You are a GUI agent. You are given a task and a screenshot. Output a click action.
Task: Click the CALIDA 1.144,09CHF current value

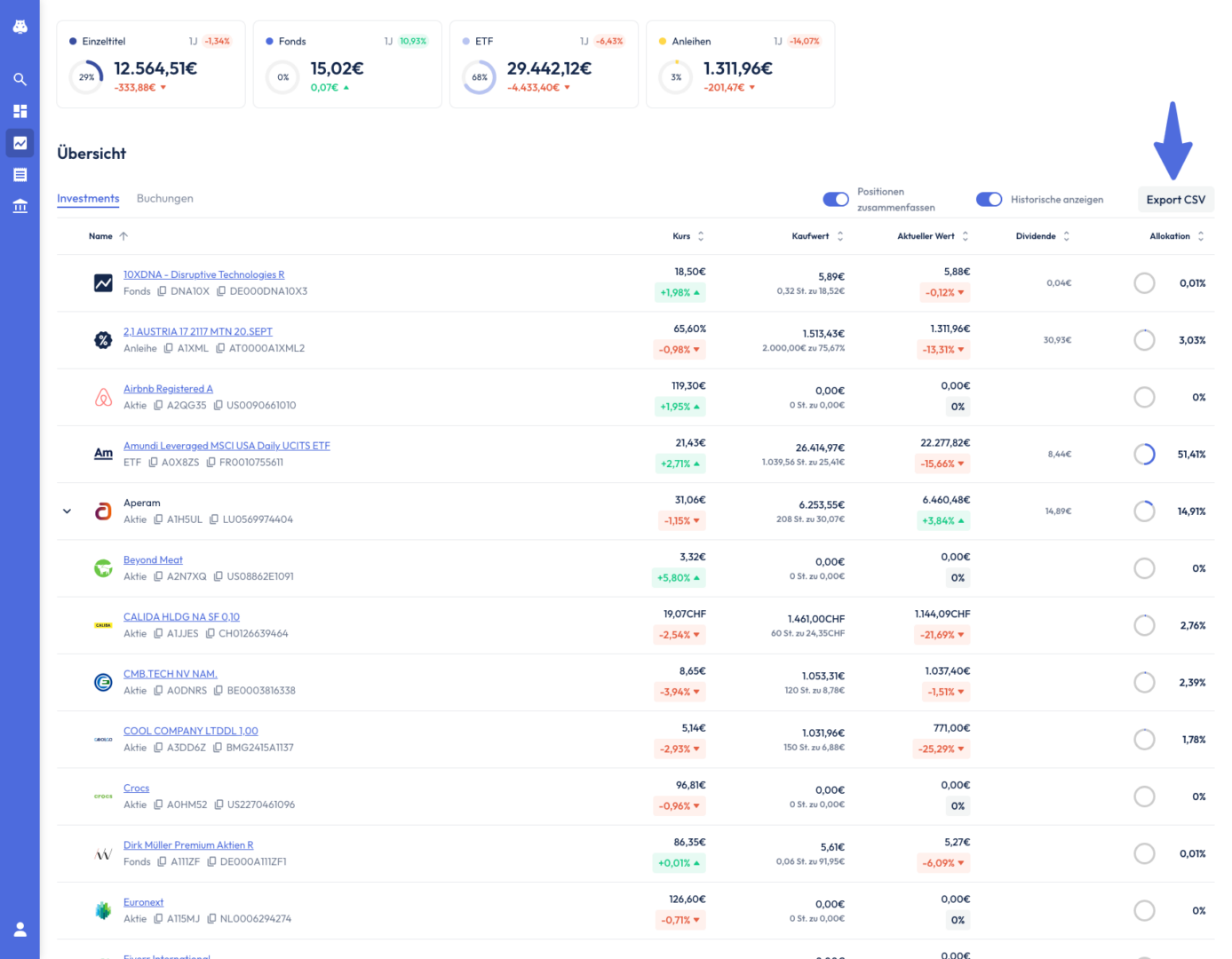[x=942, y=614]
